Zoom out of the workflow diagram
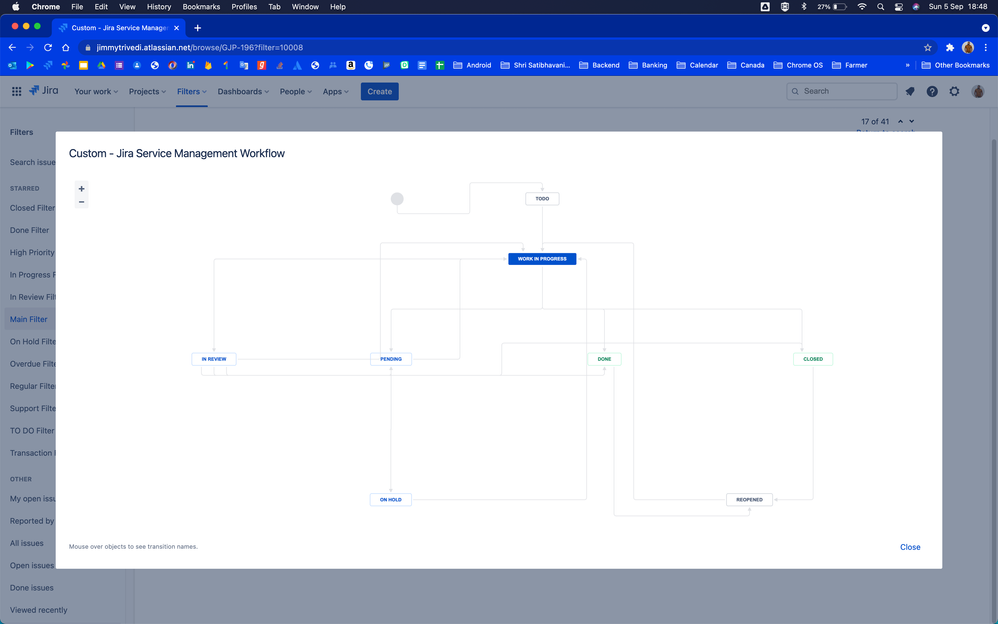Image resolution: width=998 pixels, height=624 pixels. click(81, 202)
